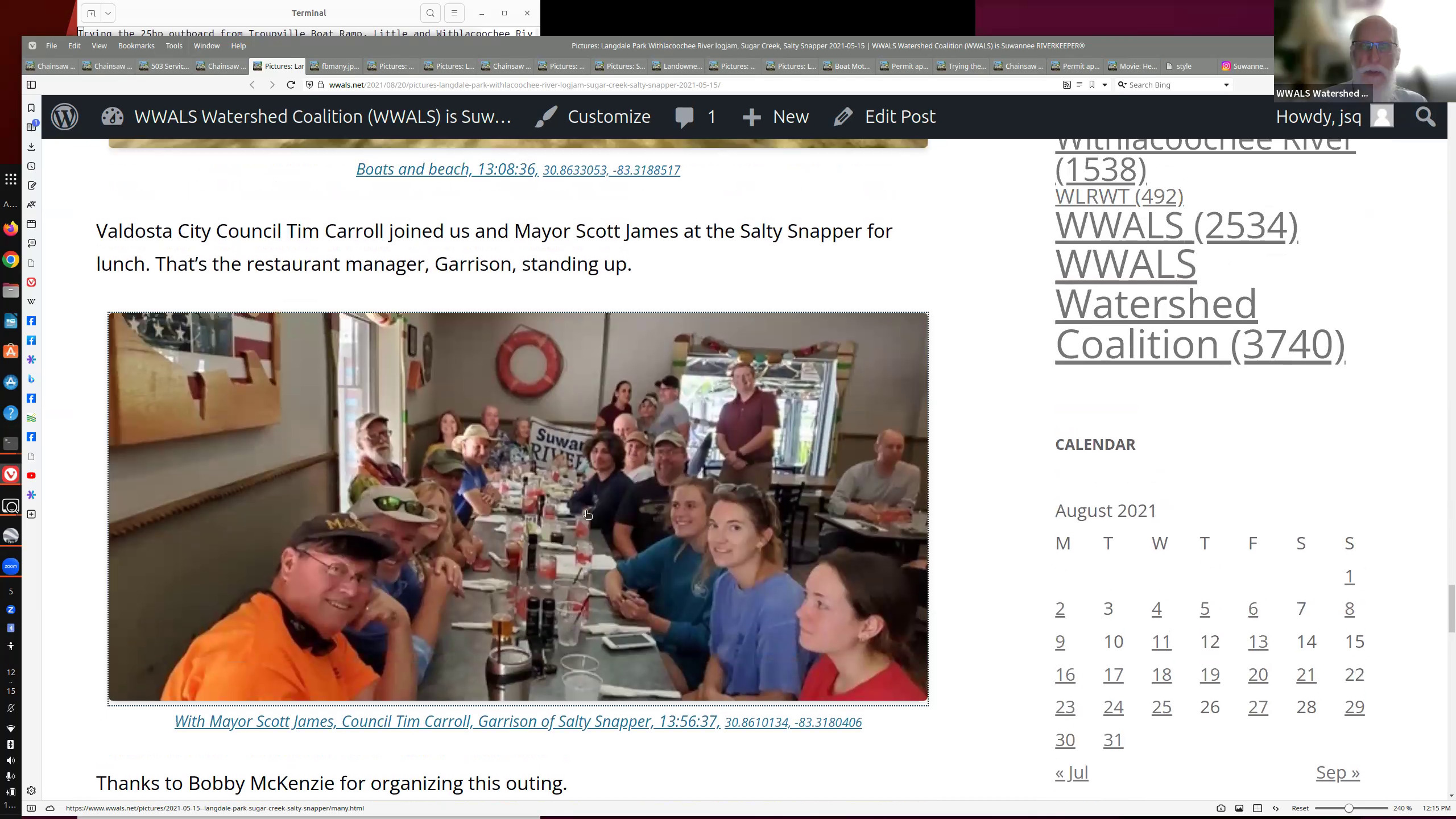Open the Tools menu

tap(174, 45)
